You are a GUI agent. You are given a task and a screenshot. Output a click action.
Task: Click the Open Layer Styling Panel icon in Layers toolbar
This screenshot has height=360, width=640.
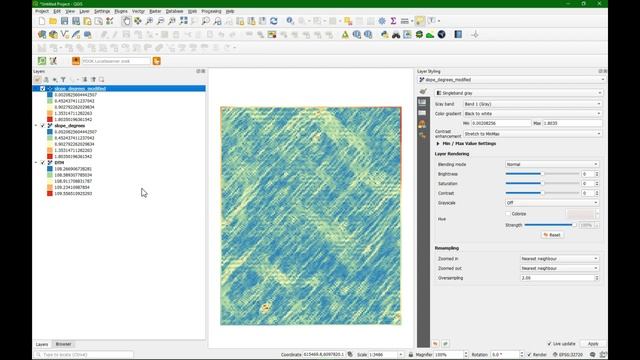[x=38, y=80]
